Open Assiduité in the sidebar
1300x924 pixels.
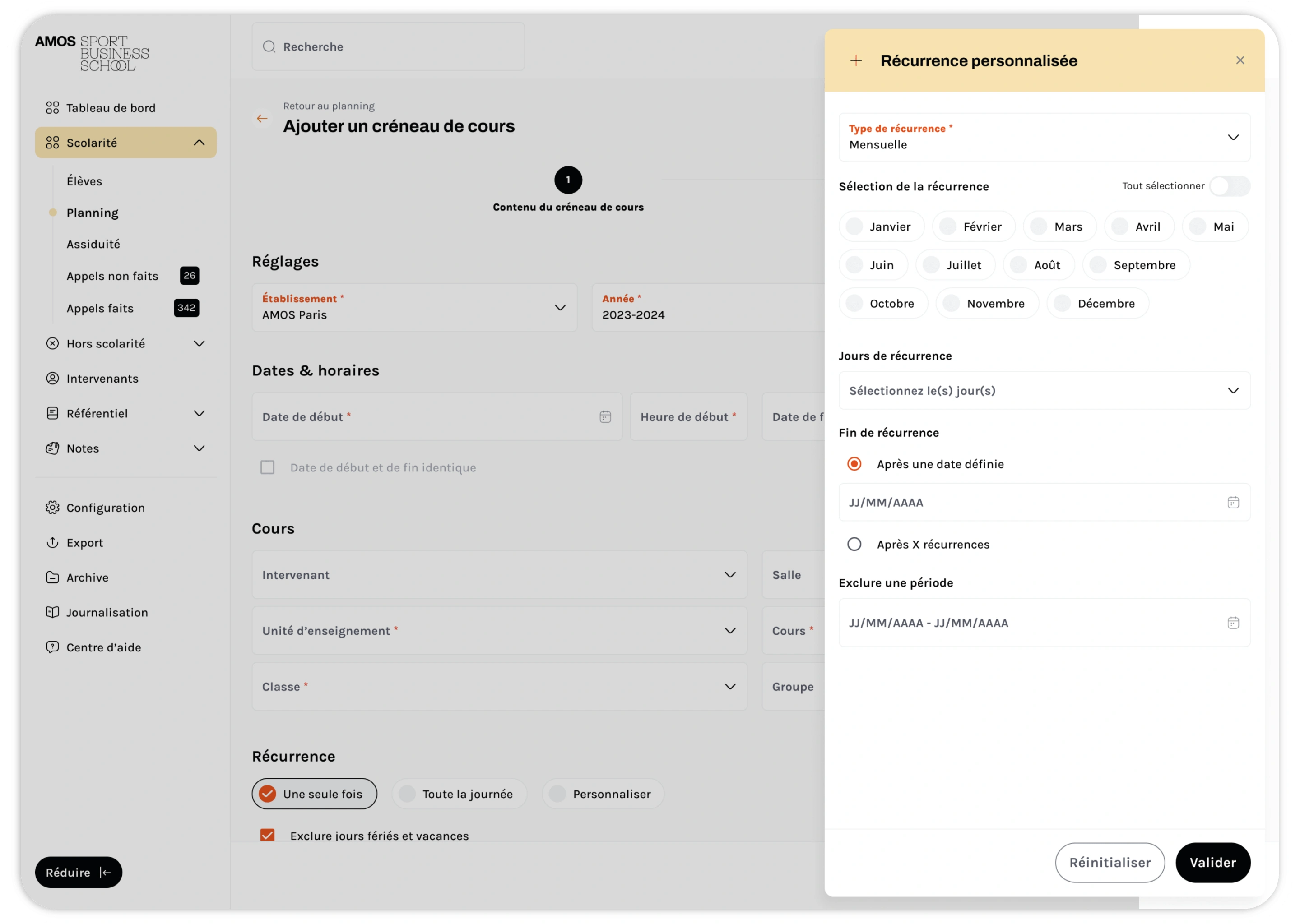pyautogui.click(x=93, y=244)
